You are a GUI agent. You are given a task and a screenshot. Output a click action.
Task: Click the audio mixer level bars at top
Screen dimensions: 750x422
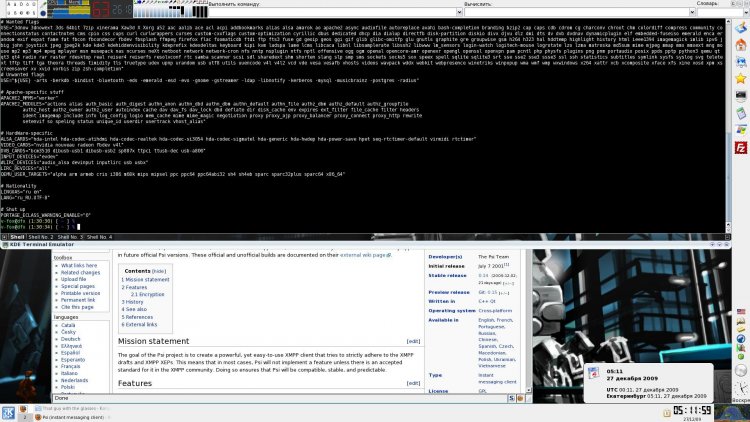coord(171,9)
